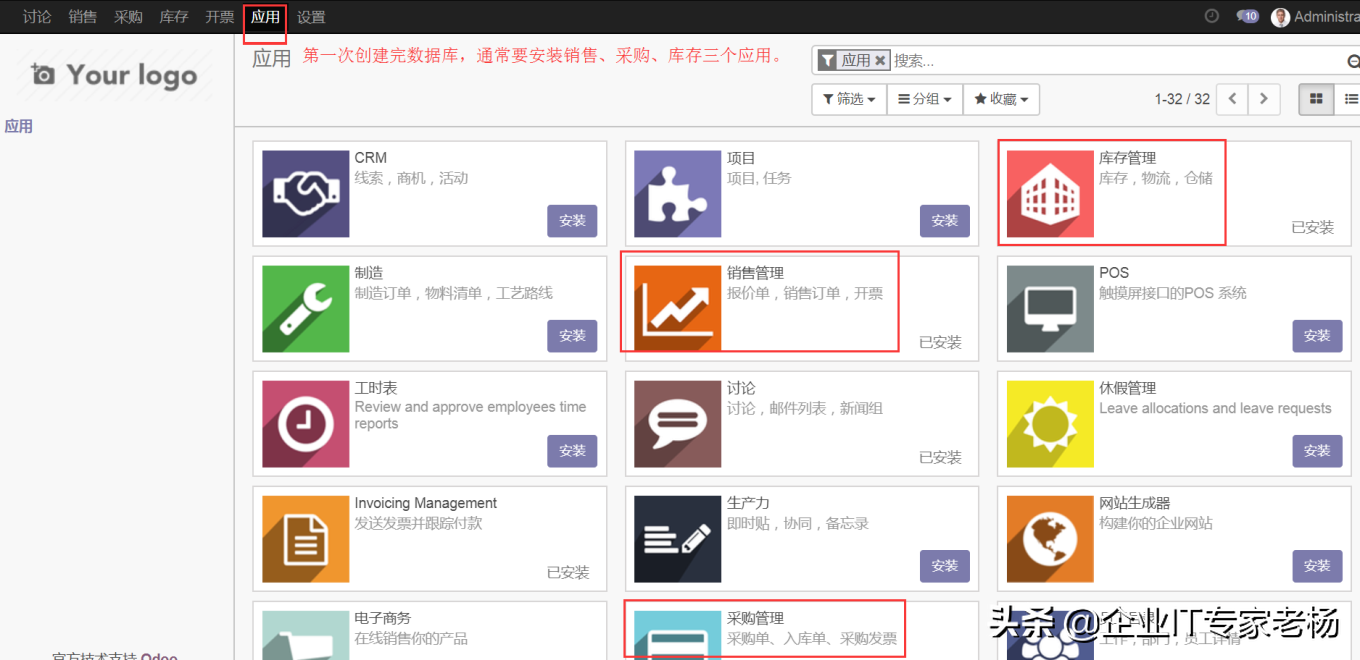The height and width of the screenshot is (660, 1360).
Task: Open the 生产力 note-and-pencil icon
Action: pos(678,539)
